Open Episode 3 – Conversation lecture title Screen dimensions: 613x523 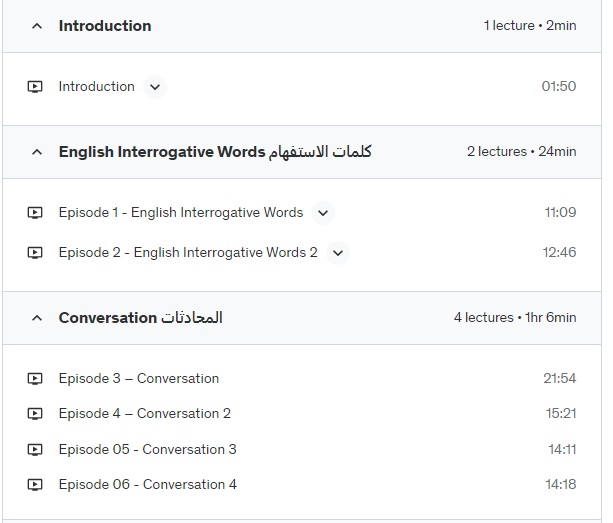point(139,378)
